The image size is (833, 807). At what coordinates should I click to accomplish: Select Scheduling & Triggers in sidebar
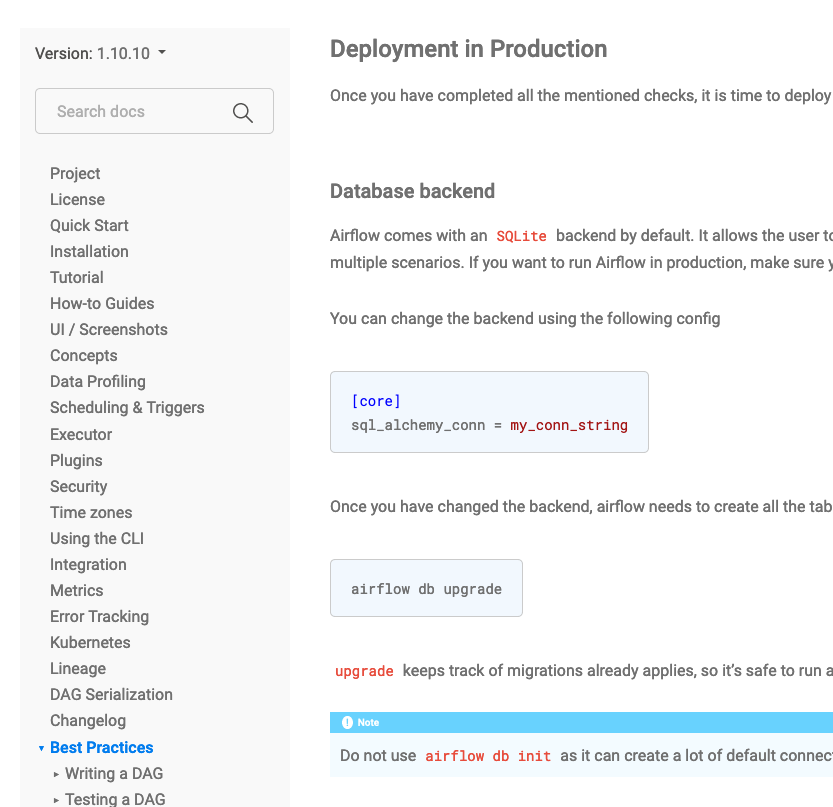127,407
